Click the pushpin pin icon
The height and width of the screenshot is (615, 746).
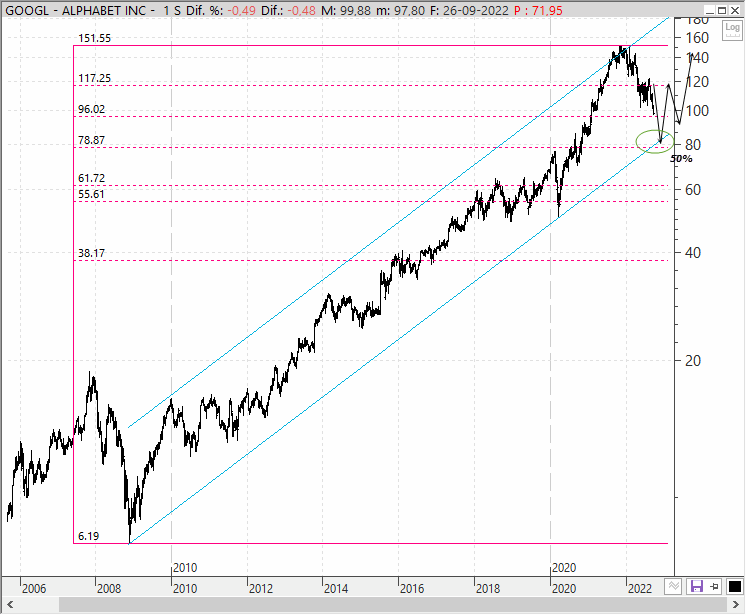715,586
